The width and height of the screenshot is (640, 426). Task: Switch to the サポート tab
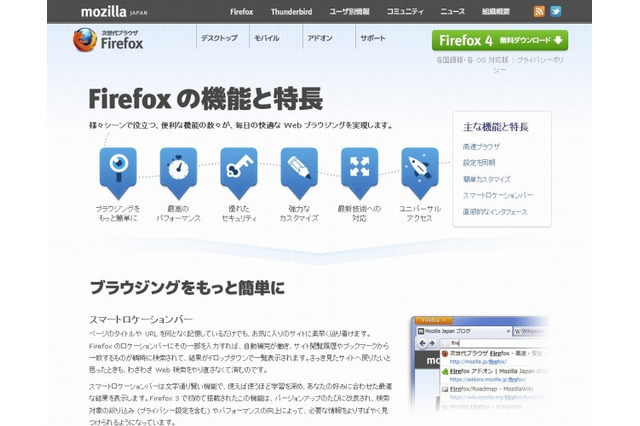pos(373,38)
